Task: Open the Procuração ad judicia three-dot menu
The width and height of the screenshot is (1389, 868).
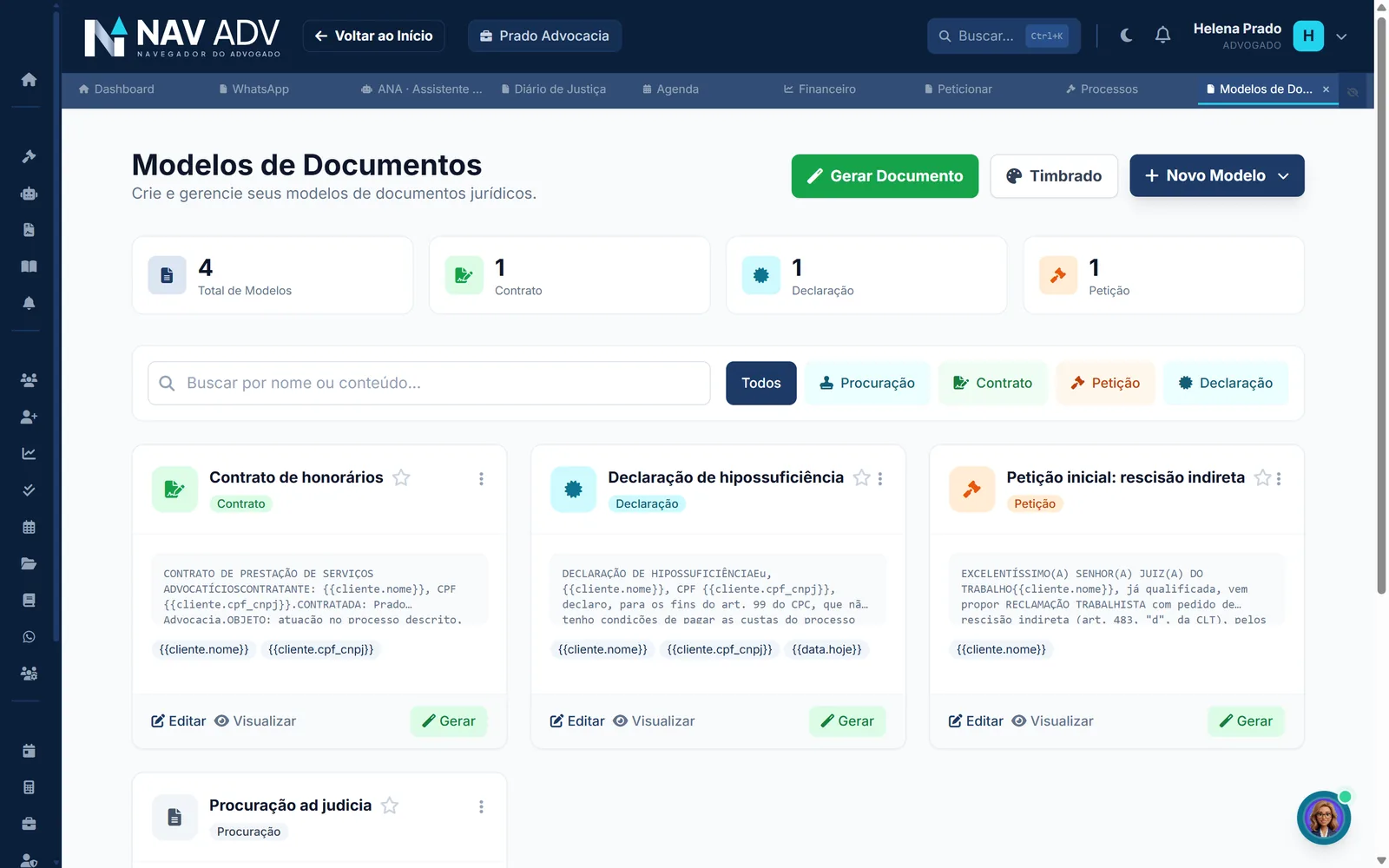Action: pos(481,806)
